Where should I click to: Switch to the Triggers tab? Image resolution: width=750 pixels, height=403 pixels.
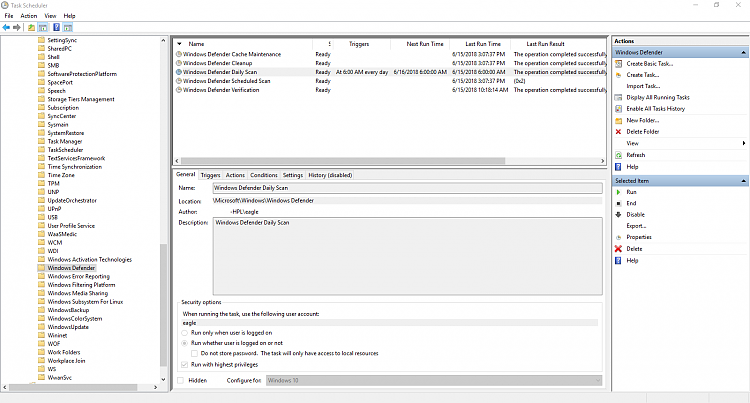(x=210, y=175)
